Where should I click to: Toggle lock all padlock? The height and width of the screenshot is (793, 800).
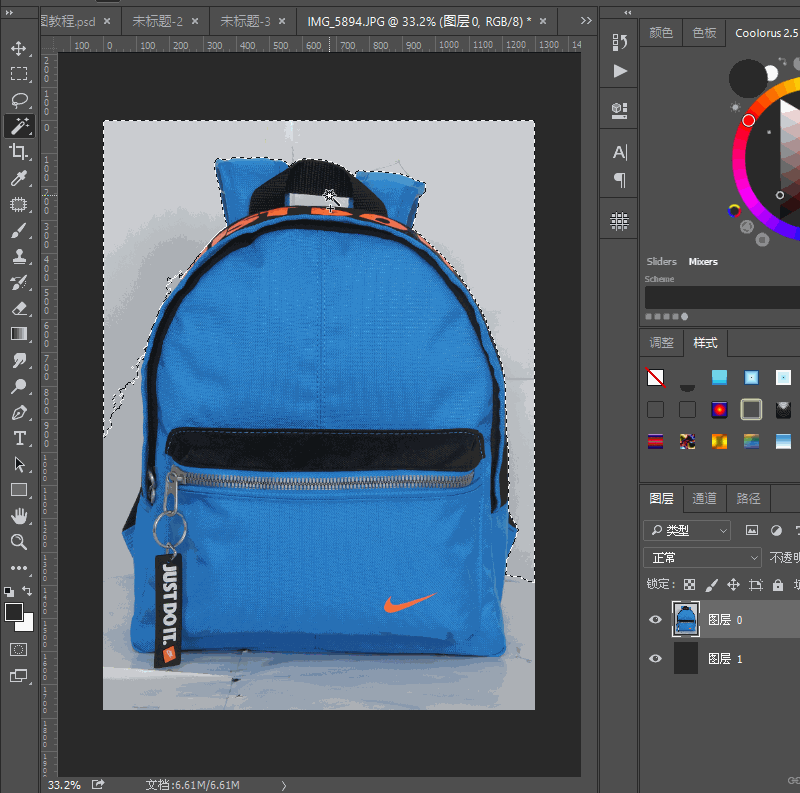pos(778,585)
